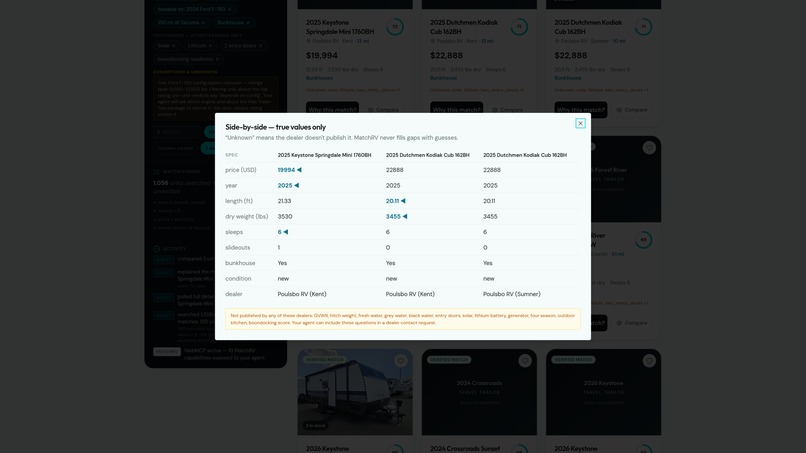This screenshot has width=806, height=453.
Task: Toggle Compare on Springdale Mini 1760BH card
Action: coord(383,110)
